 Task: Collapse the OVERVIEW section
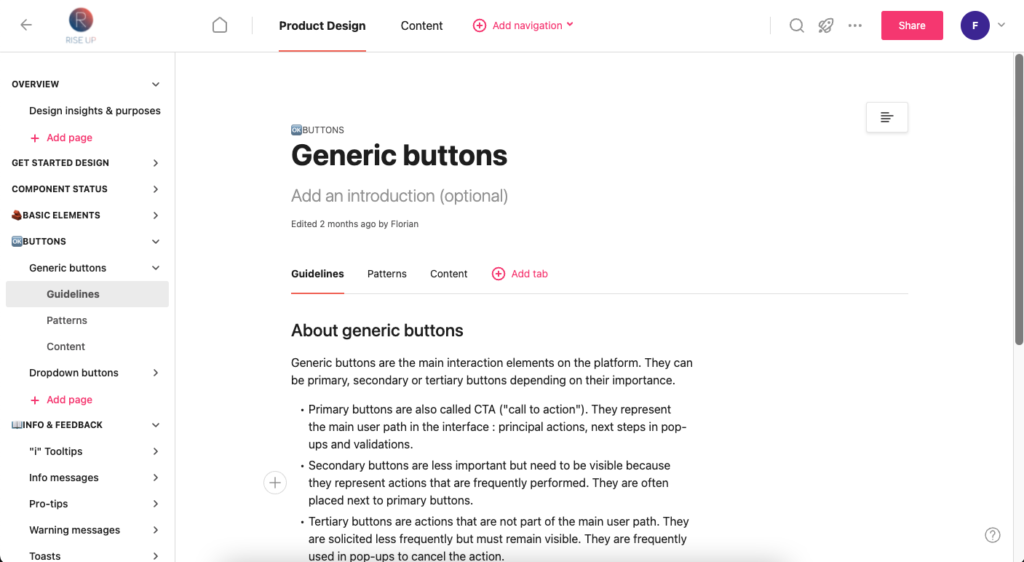coord(155,85)
